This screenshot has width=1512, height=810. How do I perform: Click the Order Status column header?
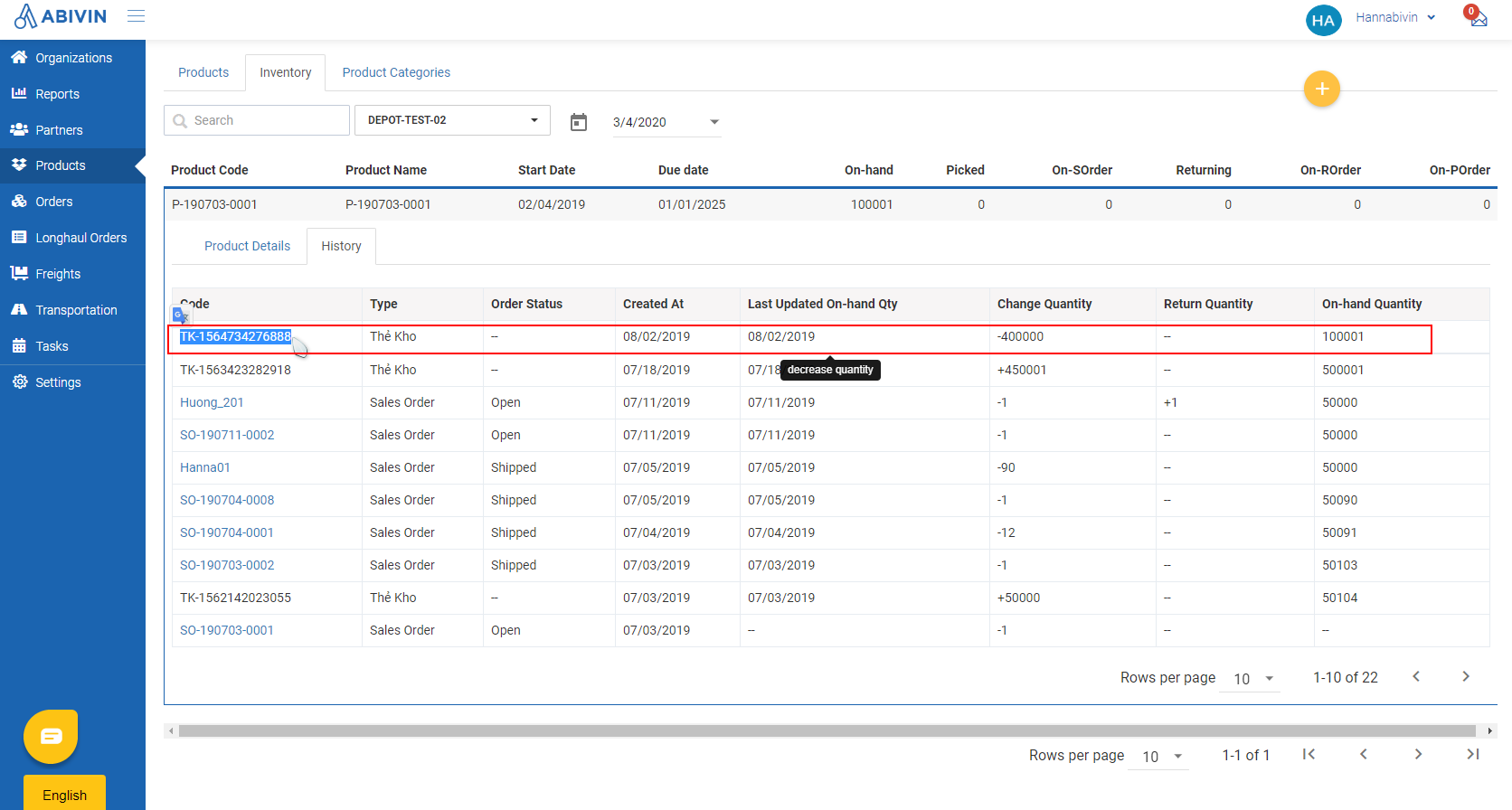[x=526, y=304]
